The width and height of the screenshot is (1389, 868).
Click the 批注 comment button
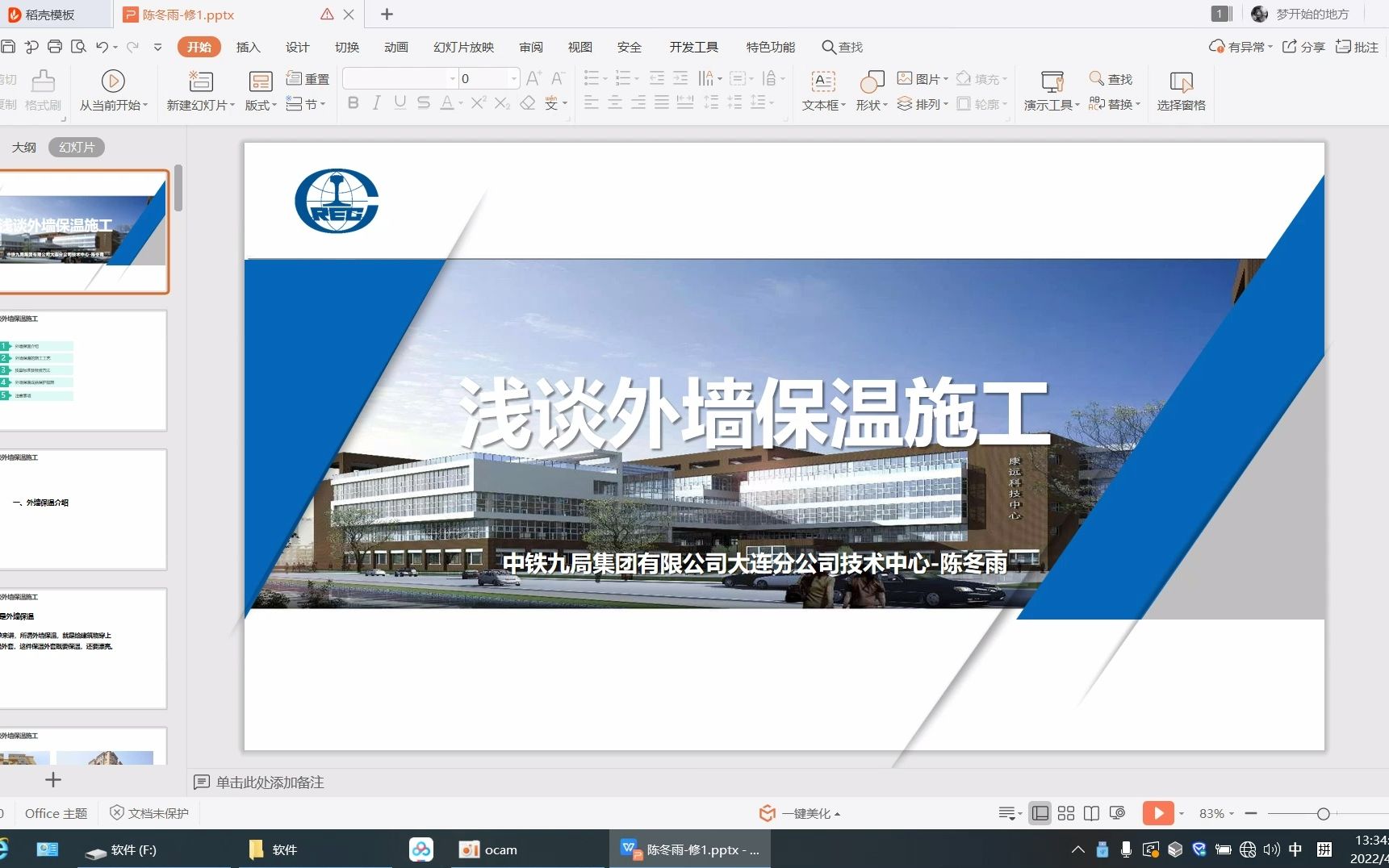1358,47
